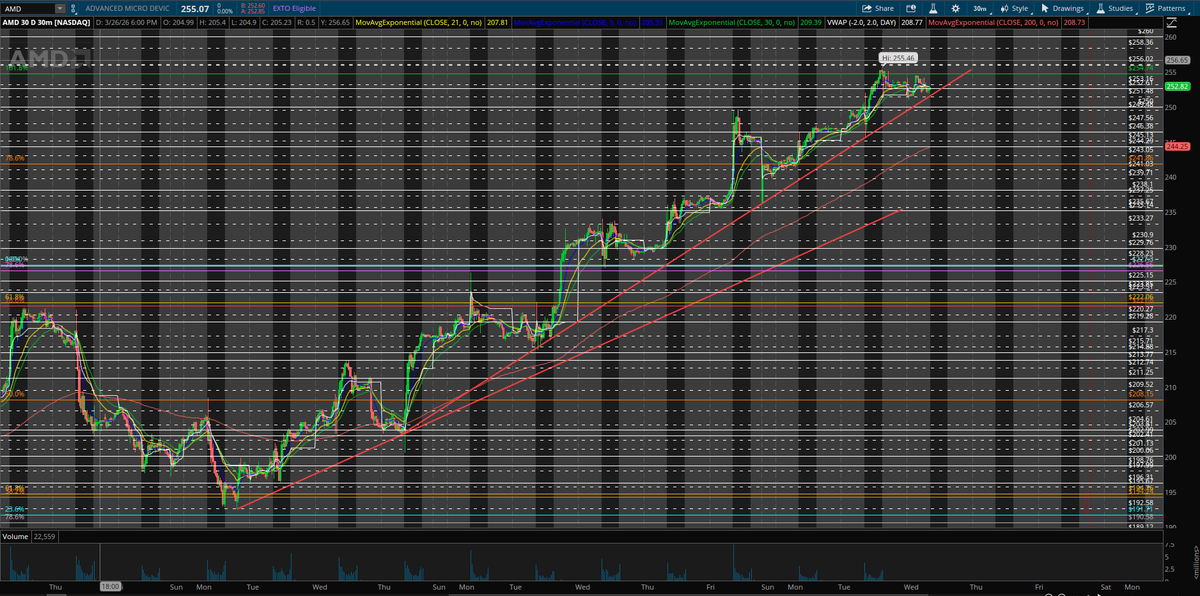
Task: Click the blue 252.82 price bubble
Action: (x=1177, y=87)
